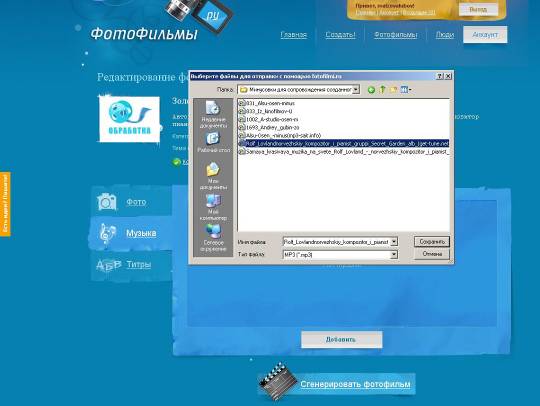Viewport: 540px width, 406px height.
Task: Open the Люди navigation link
Action: (445, 35)
